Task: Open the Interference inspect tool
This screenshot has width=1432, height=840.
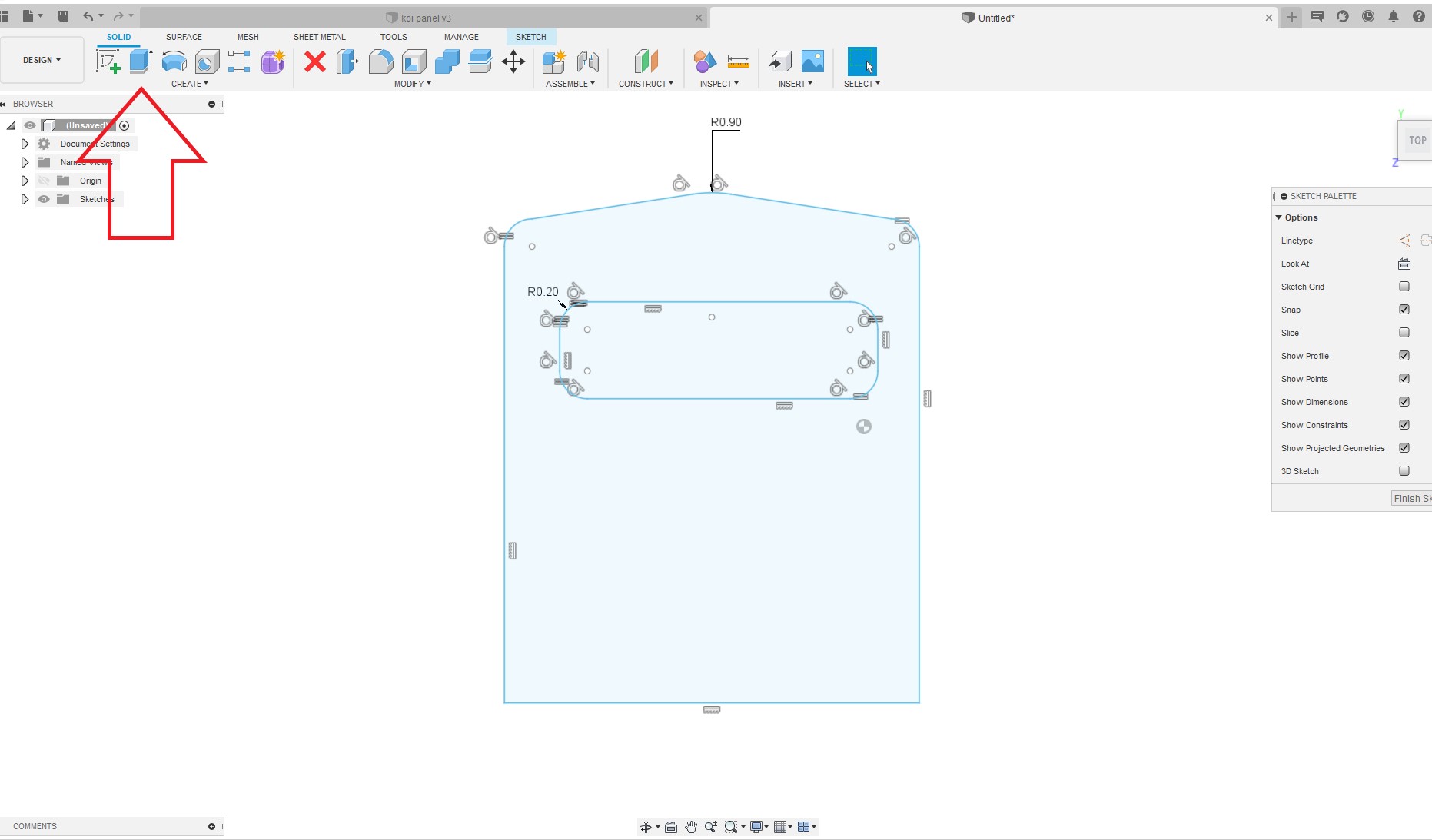Action: click(705, 61)
